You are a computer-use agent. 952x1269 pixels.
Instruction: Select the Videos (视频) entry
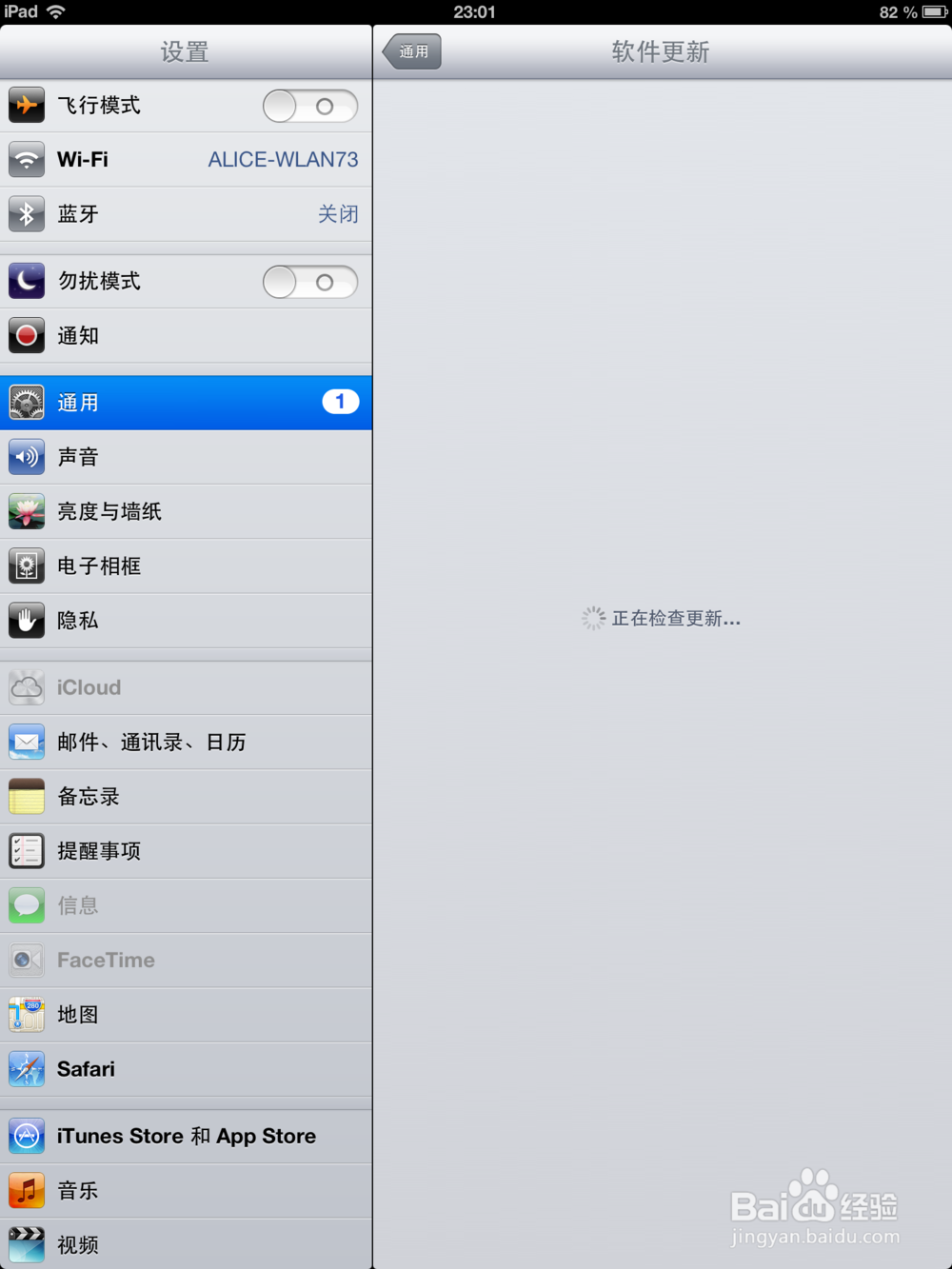(x=79, y=1244)
